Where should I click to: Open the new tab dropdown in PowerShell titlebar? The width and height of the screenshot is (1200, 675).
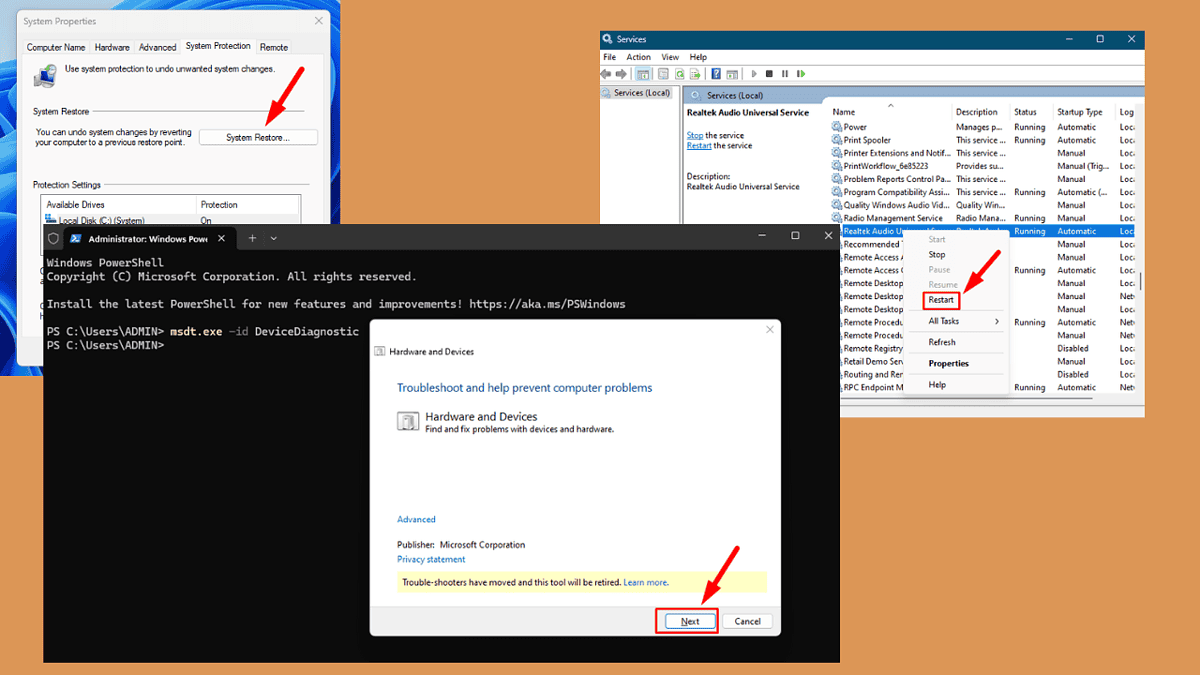tap(273, 238)
